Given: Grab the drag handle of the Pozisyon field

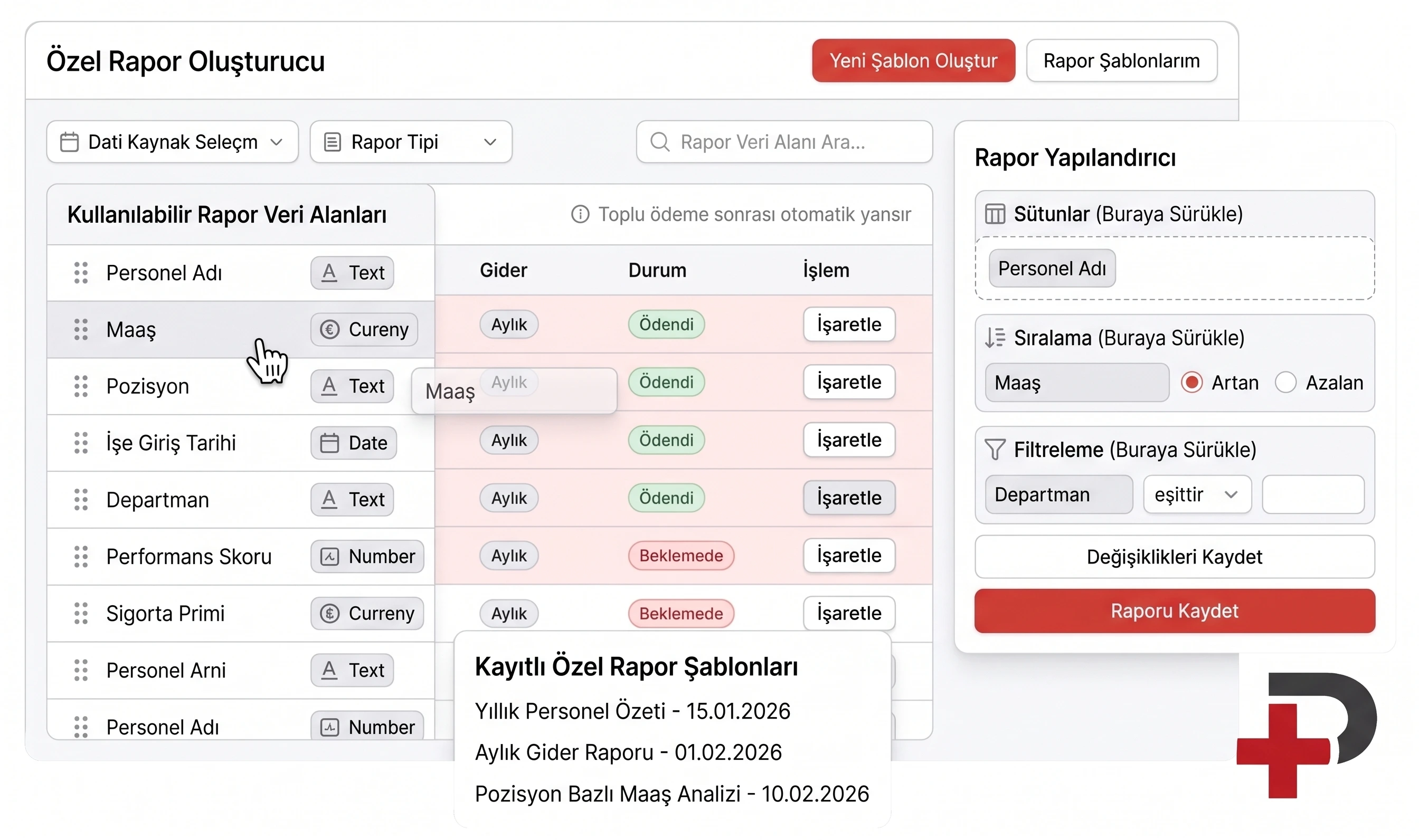Looking at the screenshot, I should coord(81,386).
